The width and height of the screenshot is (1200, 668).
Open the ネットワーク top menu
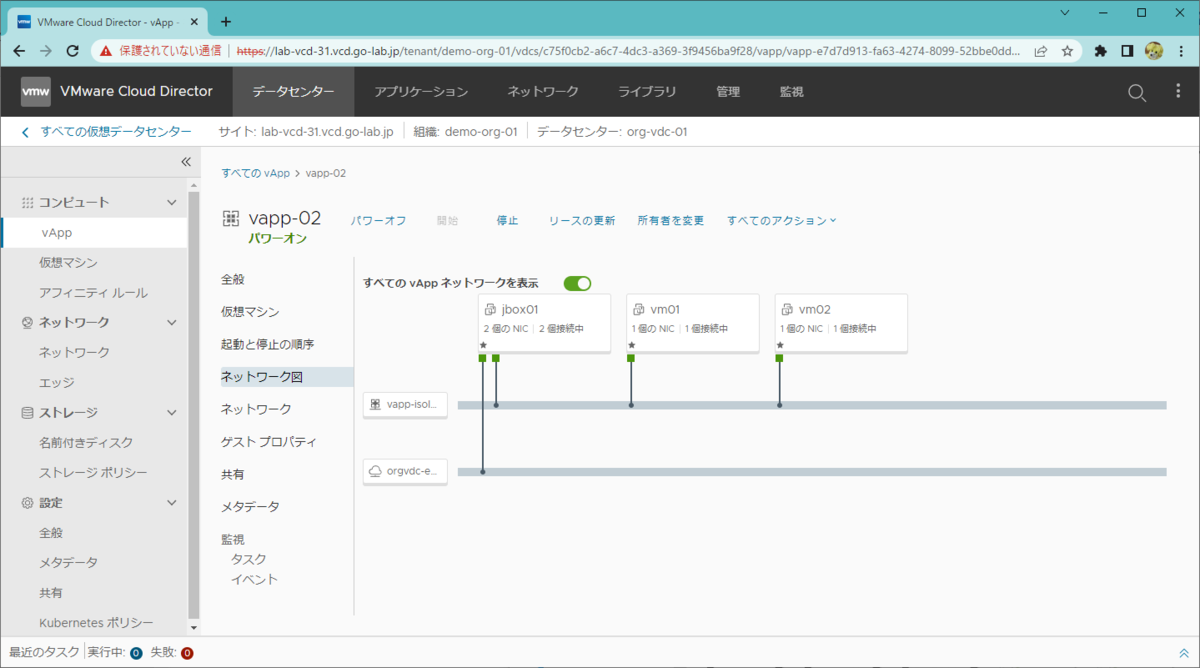(543, 91)
